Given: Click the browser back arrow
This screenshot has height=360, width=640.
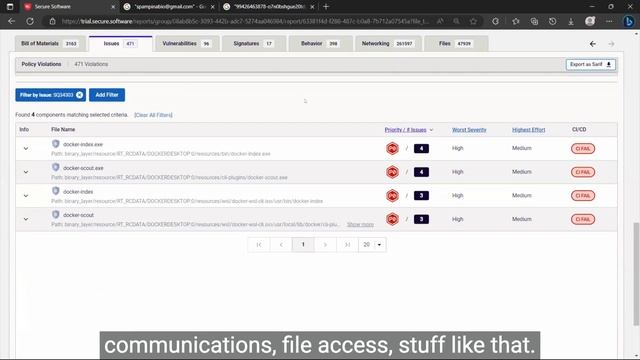Looking at the screenshot, I should point(11,21).
